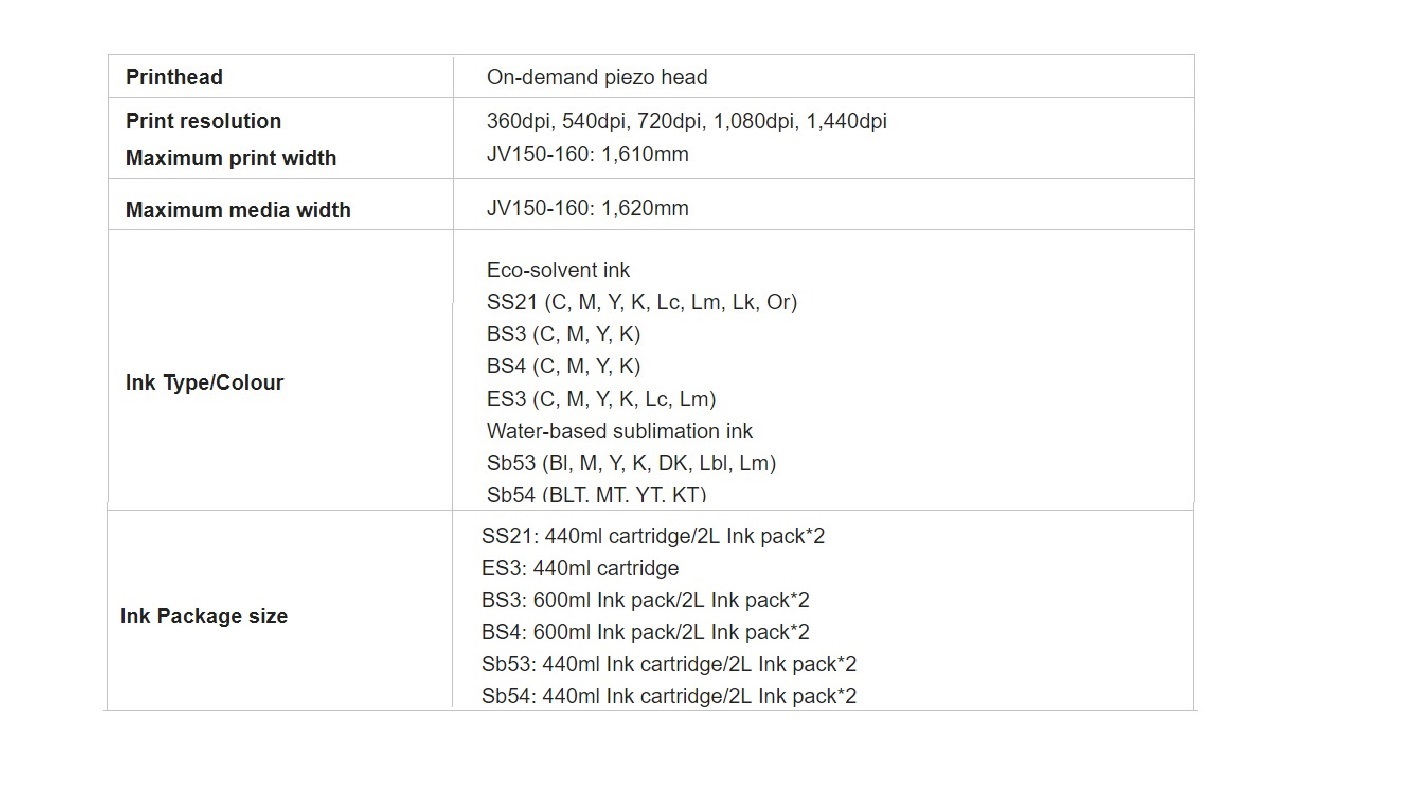The width and height of the screenshot is (1424, 796).
Task: Select the SS21: 440ml cartridge line
Action: tap(653, 536)
